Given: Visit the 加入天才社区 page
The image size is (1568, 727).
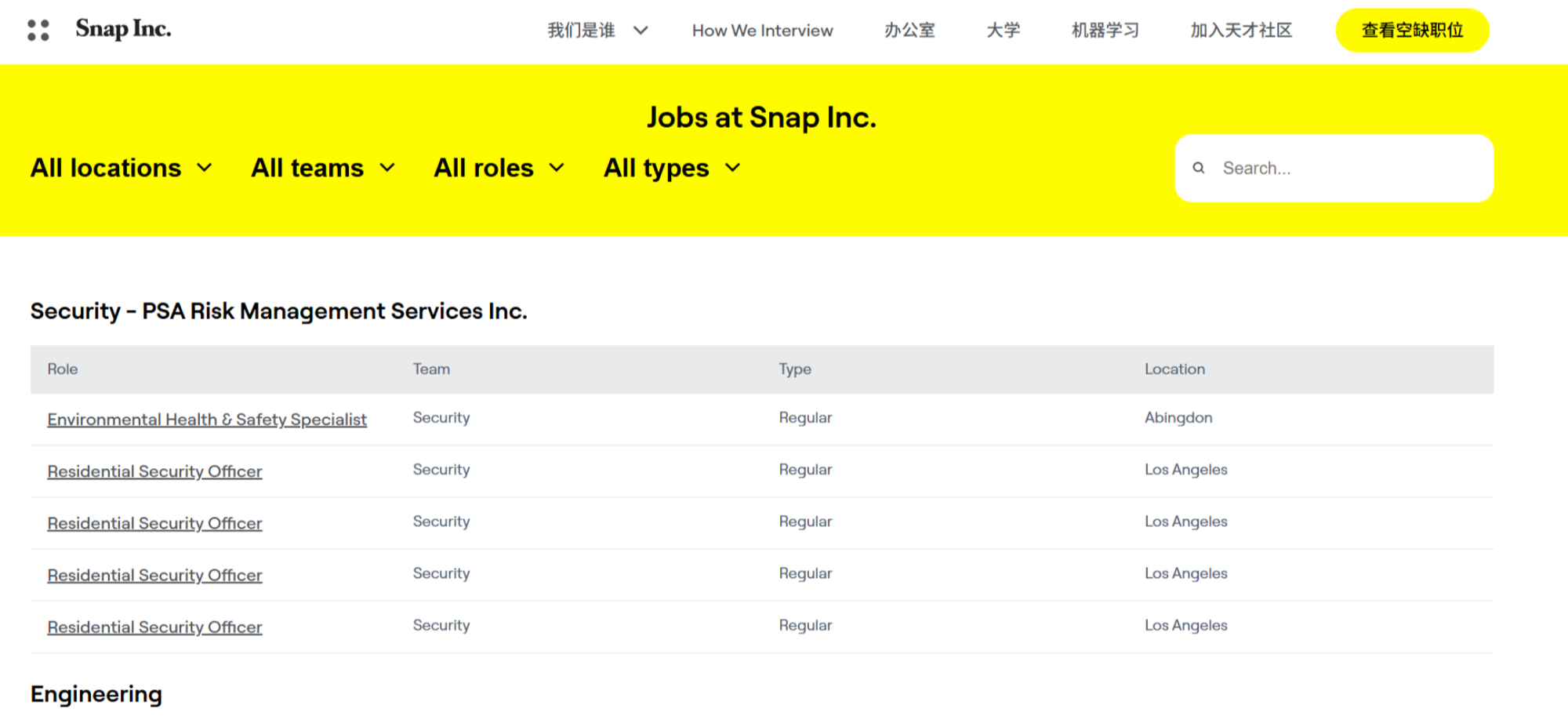Looking at the screenshot, I should (x=1240, y=31).
